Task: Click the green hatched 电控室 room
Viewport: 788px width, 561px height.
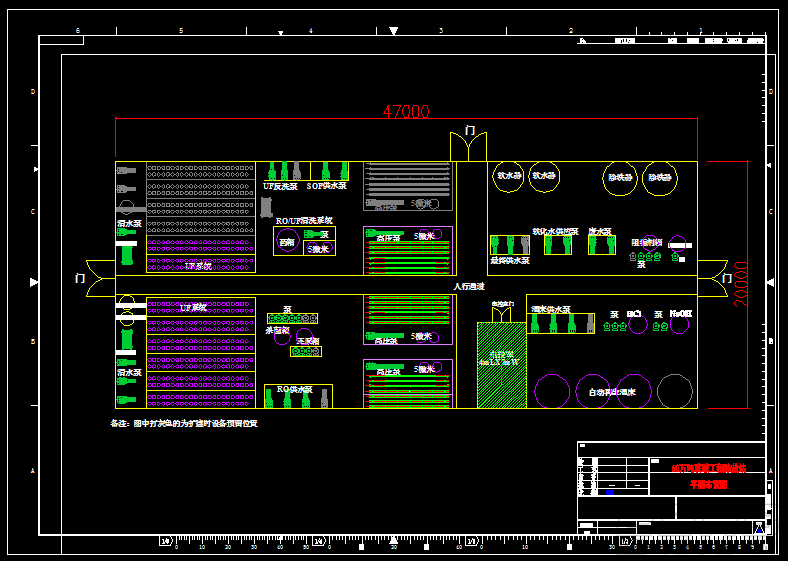Action: coord(502,365)
